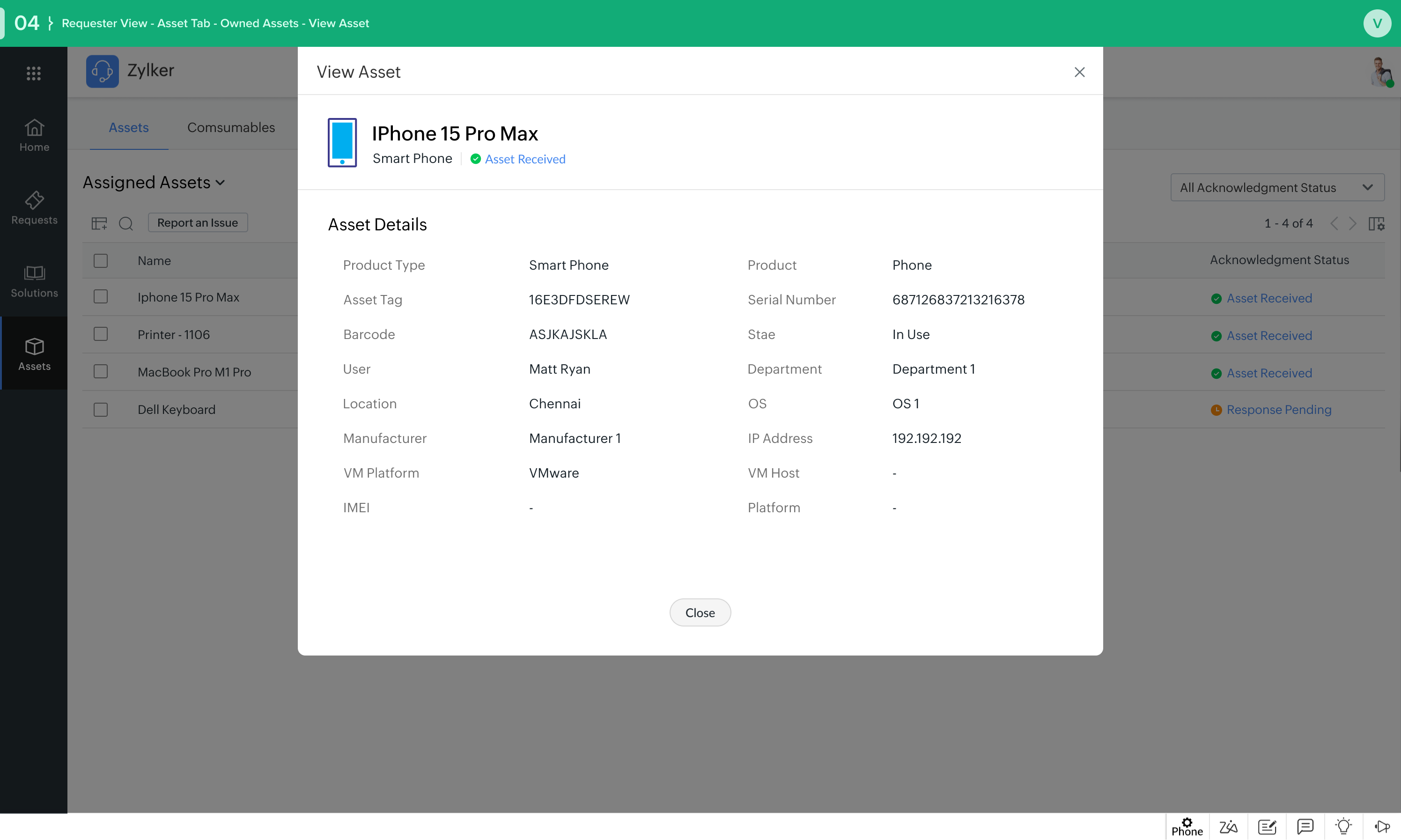Open Response Pending link for Dell Keyboard
This screenshot has width=1401, height=840.
point(1279,409)
